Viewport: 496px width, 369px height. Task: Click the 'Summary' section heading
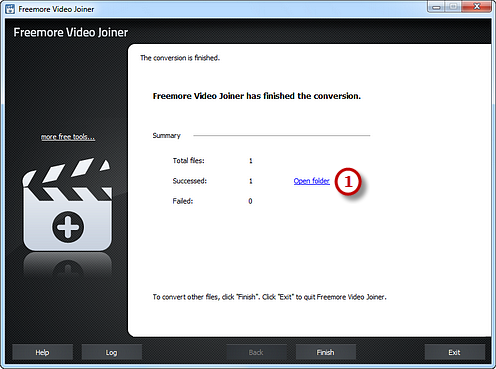pyautogui.click(x=166, y=136)
